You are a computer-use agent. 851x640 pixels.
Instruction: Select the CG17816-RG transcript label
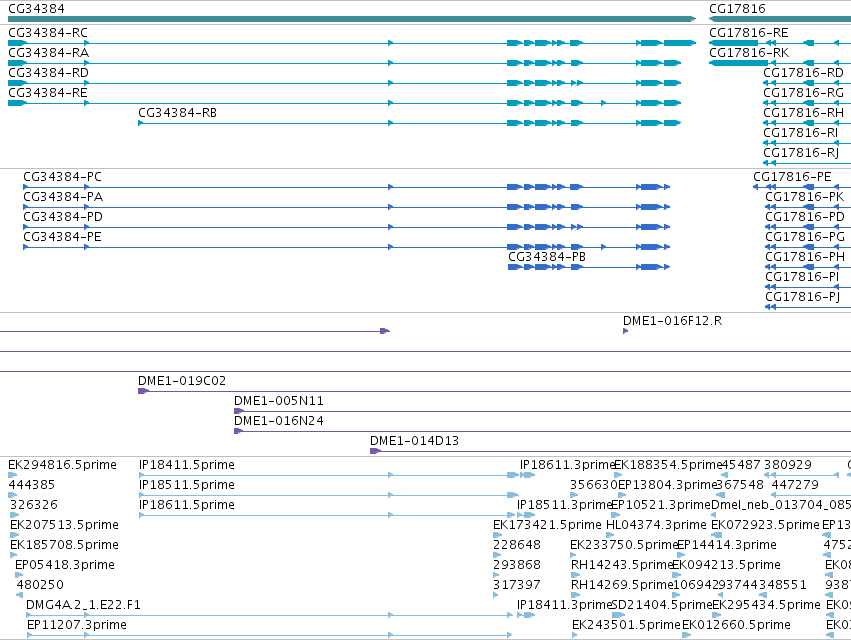click(x=803, y=93)
